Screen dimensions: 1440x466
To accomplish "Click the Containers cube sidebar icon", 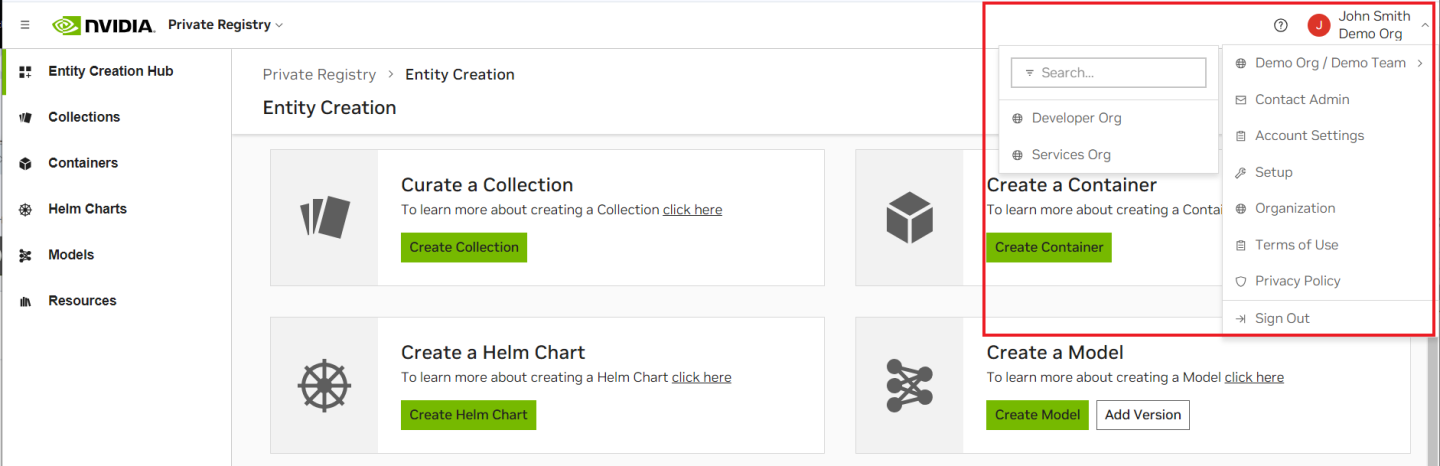I will pyautogui.click(x=25, y=163).
